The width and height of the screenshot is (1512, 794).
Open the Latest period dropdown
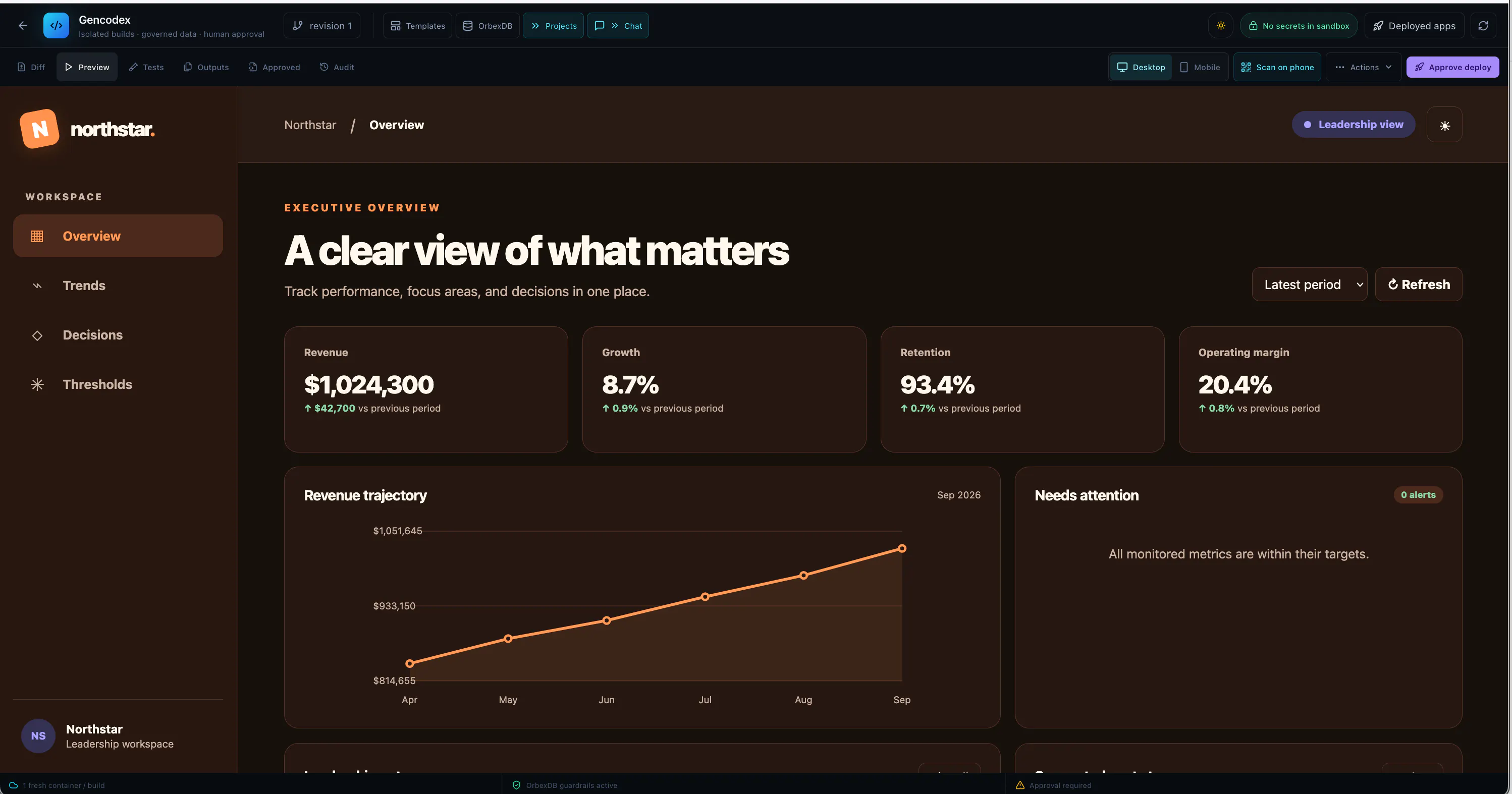coord(1310,285)
